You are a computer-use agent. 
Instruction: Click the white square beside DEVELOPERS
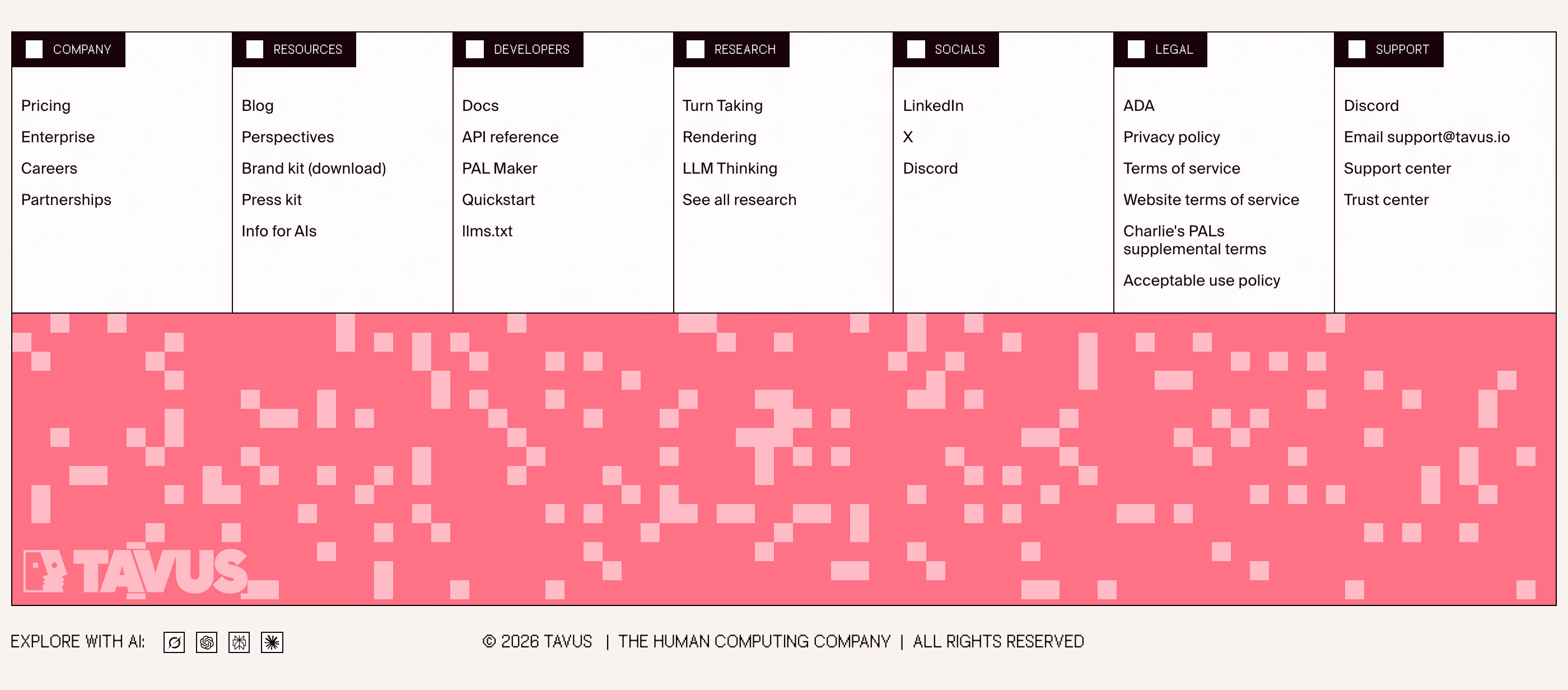[475, 49]
